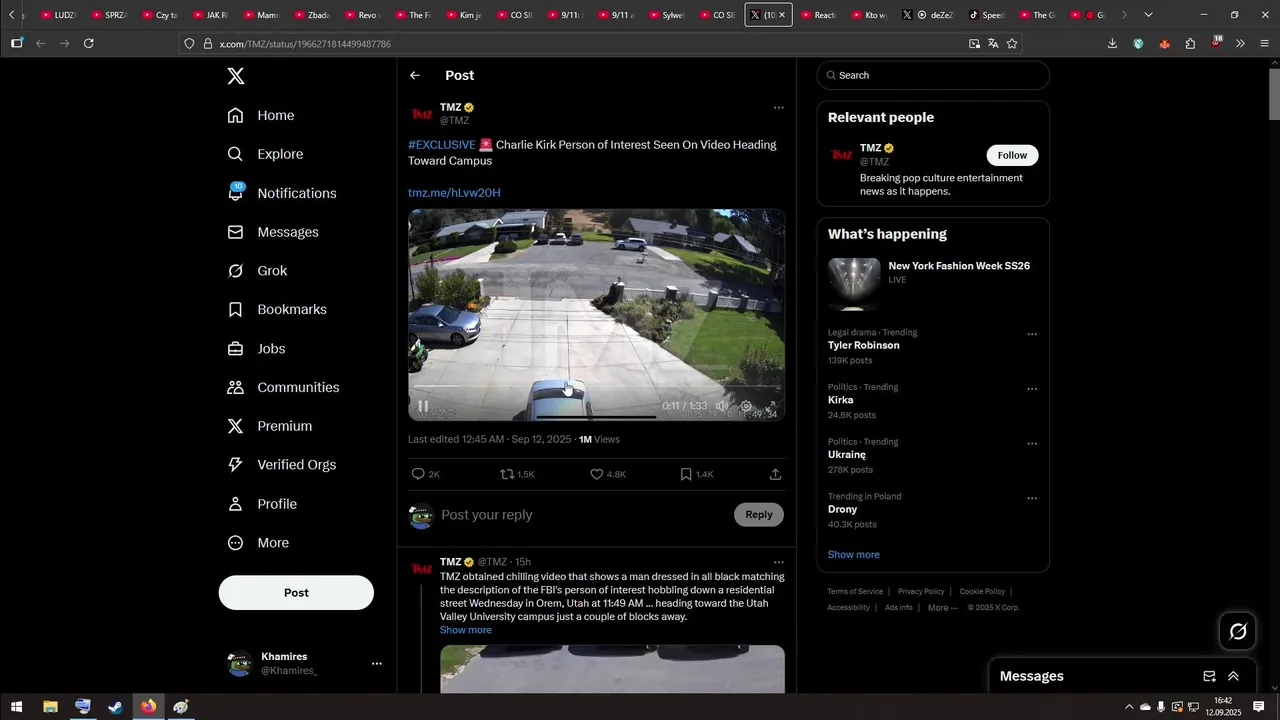Click the gray Reply button
Screen dimensions: 1280x720
(x=759, y=515)
